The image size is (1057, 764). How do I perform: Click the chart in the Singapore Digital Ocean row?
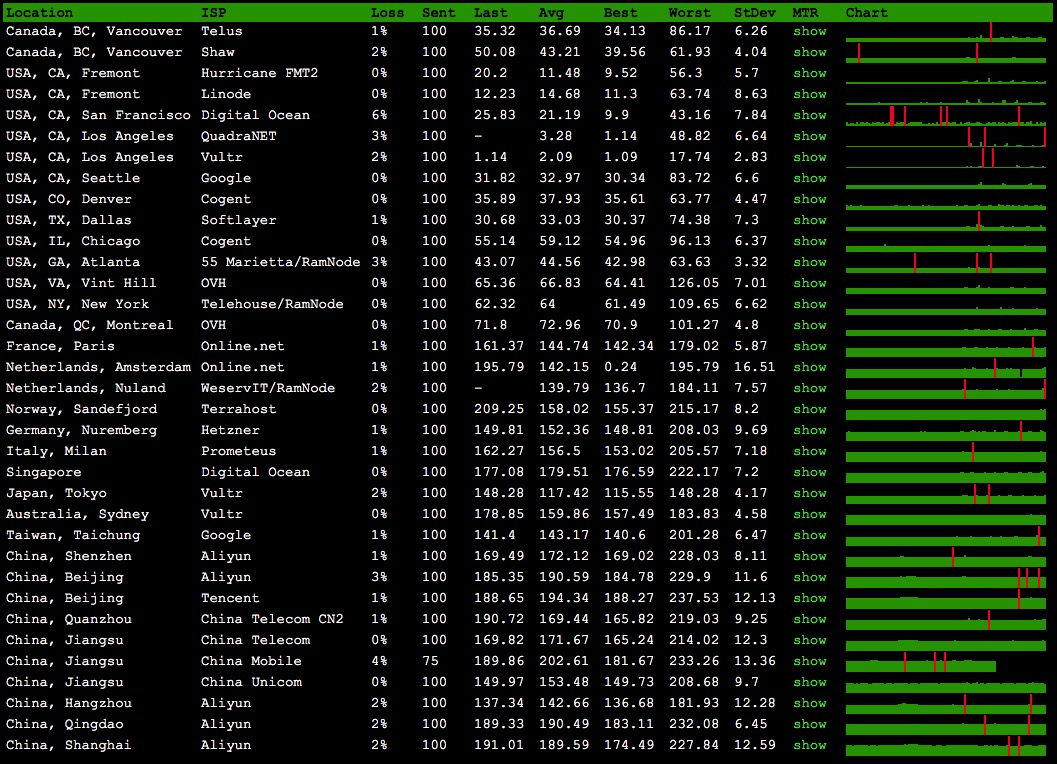[945, 473]
